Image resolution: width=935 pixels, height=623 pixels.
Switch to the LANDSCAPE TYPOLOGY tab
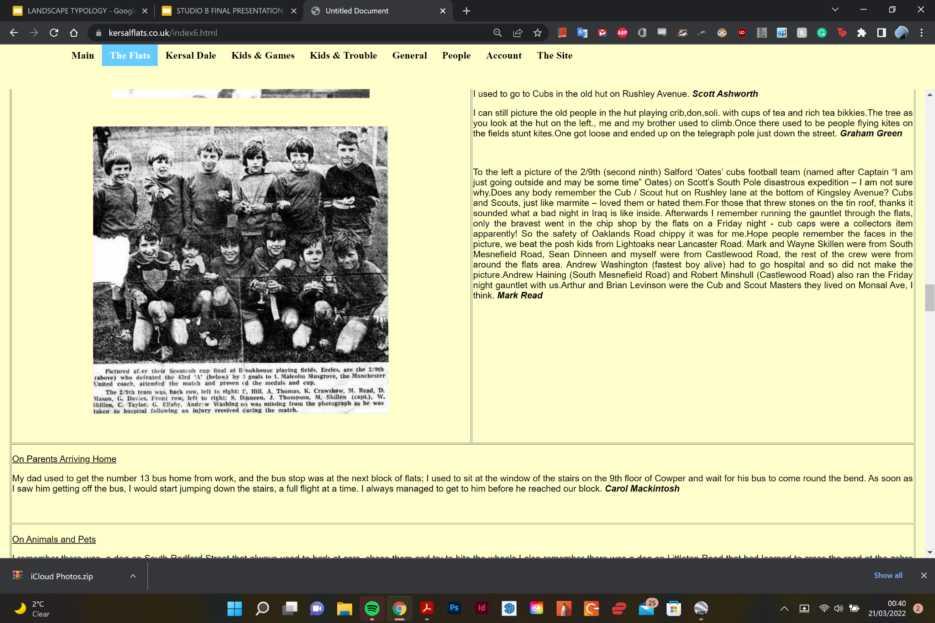click(79, 11)
